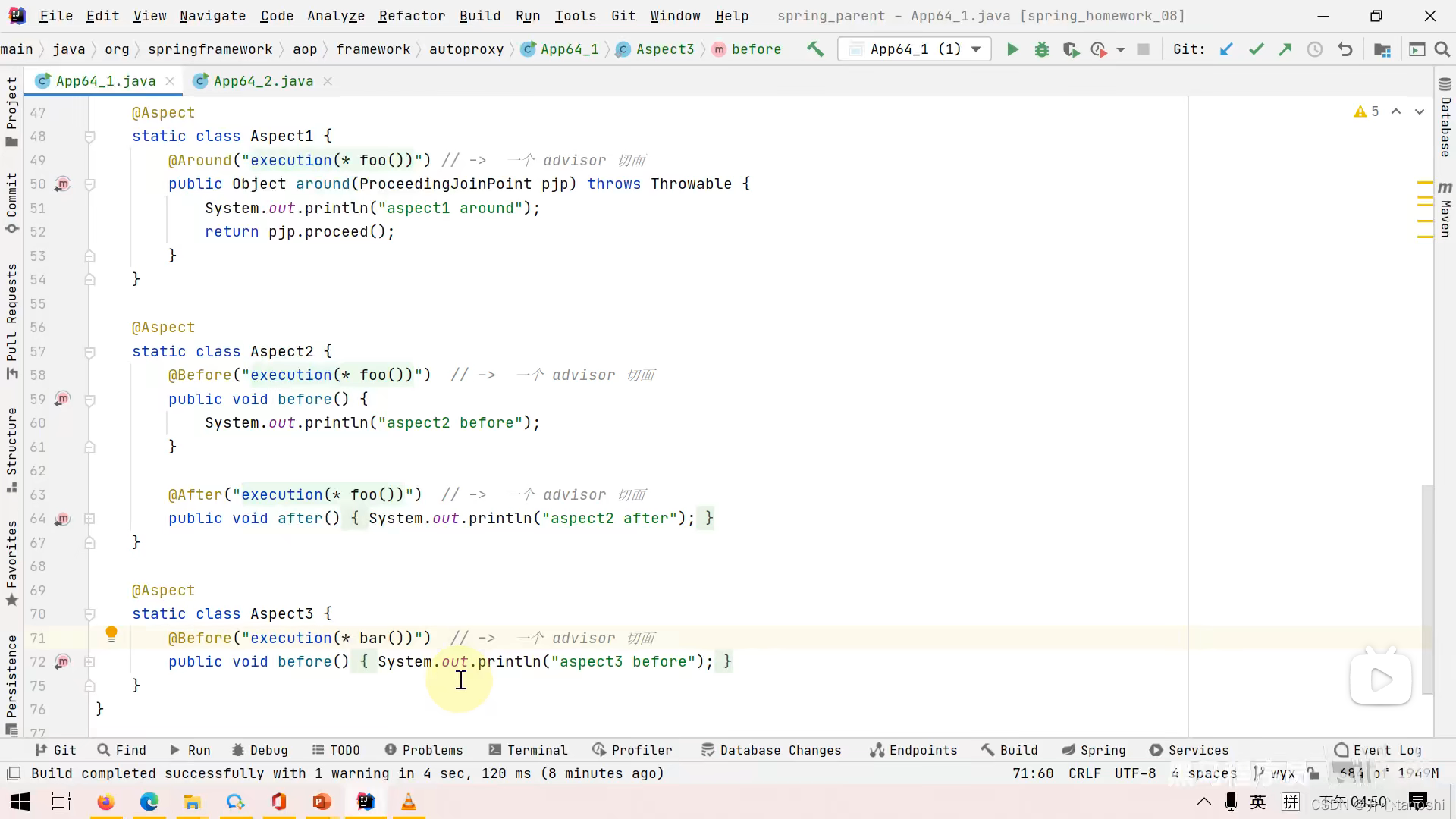
Task: Open Structure tool window sidebar
Action: click(11, 450)
